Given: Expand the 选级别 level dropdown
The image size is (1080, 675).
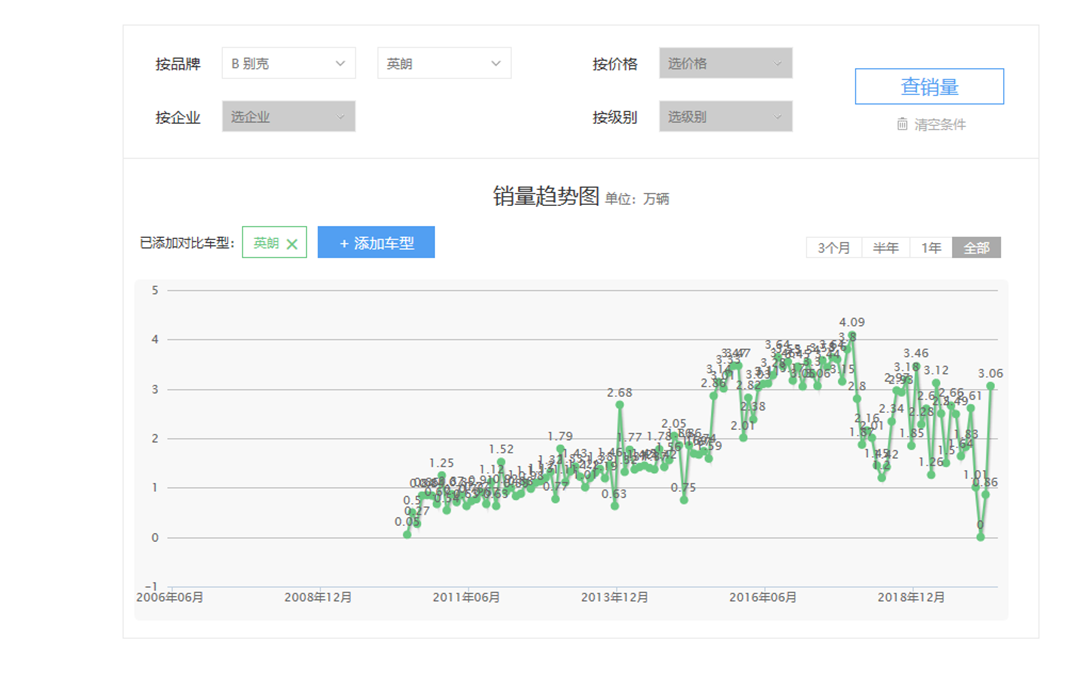Looking at the screenshot, I should point(725,117).
